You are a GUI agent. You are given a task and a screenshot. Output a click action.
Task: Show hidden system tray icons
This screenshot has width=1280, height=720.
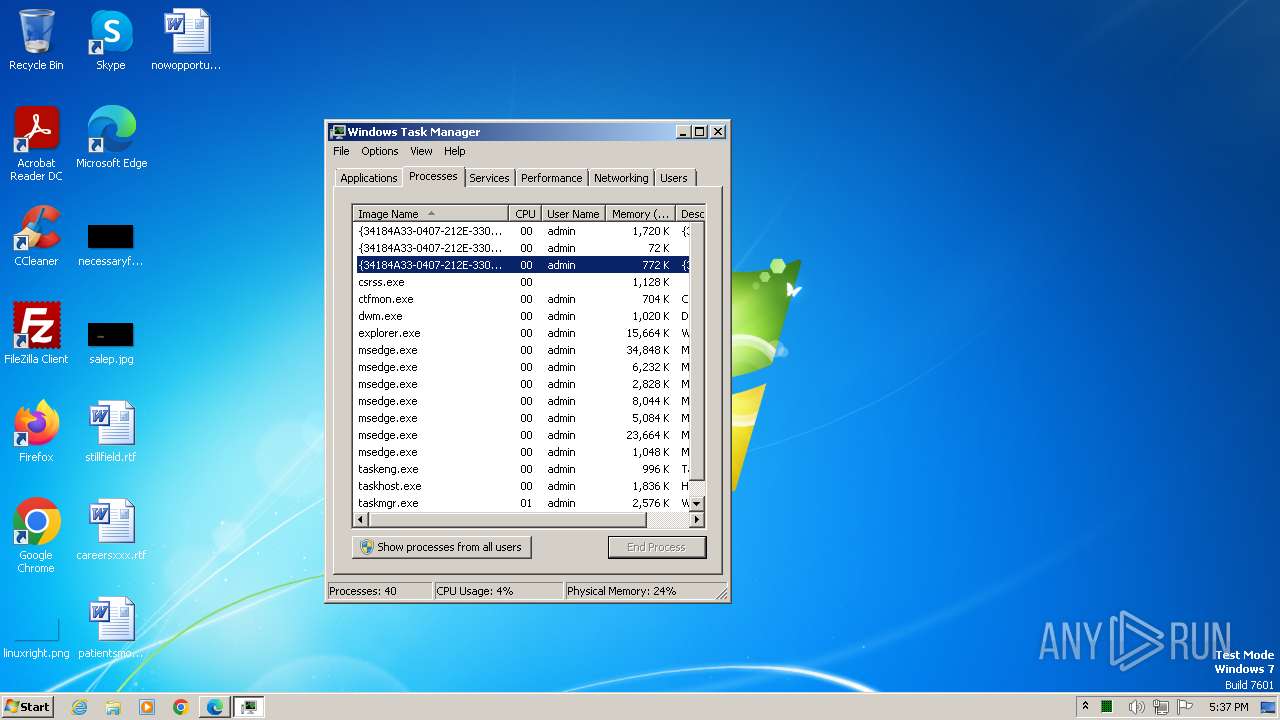pyautogui.click(x=1086, y=706)
